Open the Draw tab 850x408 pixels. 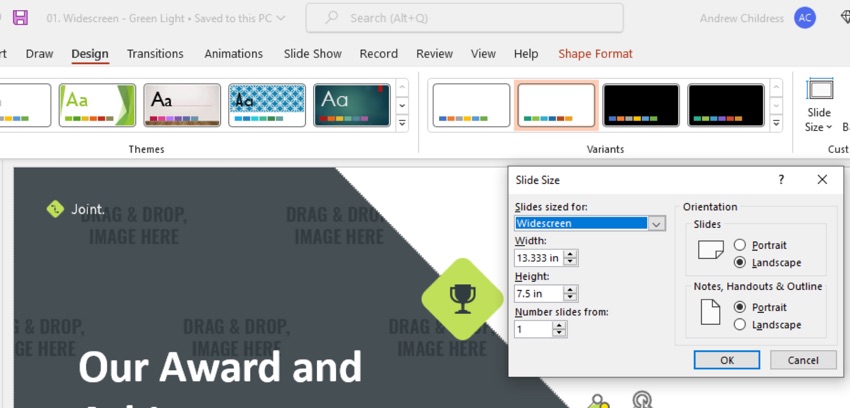coord(40,54)
